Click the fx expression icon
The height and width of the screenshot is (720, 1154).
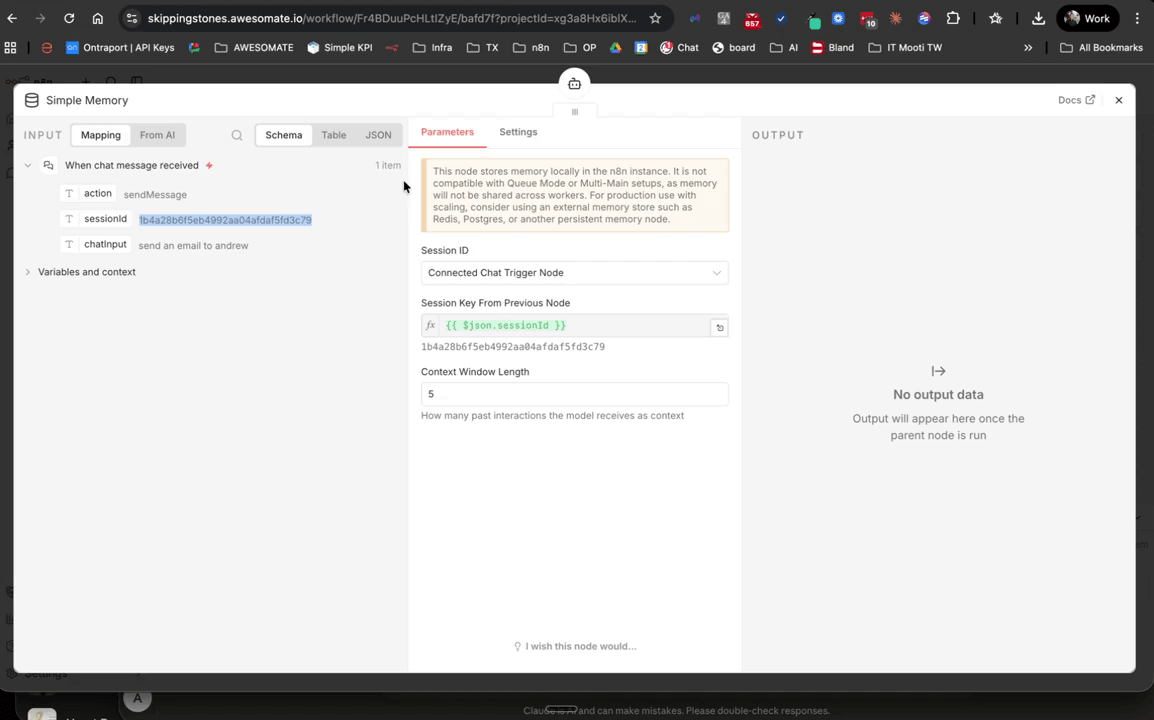[430, 325]
